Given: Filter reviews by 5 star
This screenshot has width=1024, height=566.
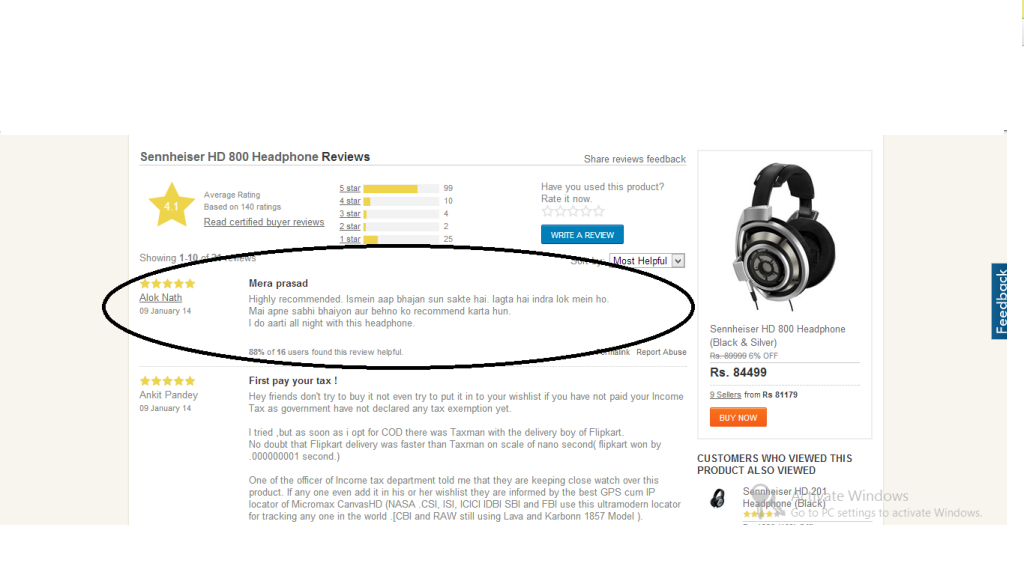Looking at the screenshot, I should [349, 188].
